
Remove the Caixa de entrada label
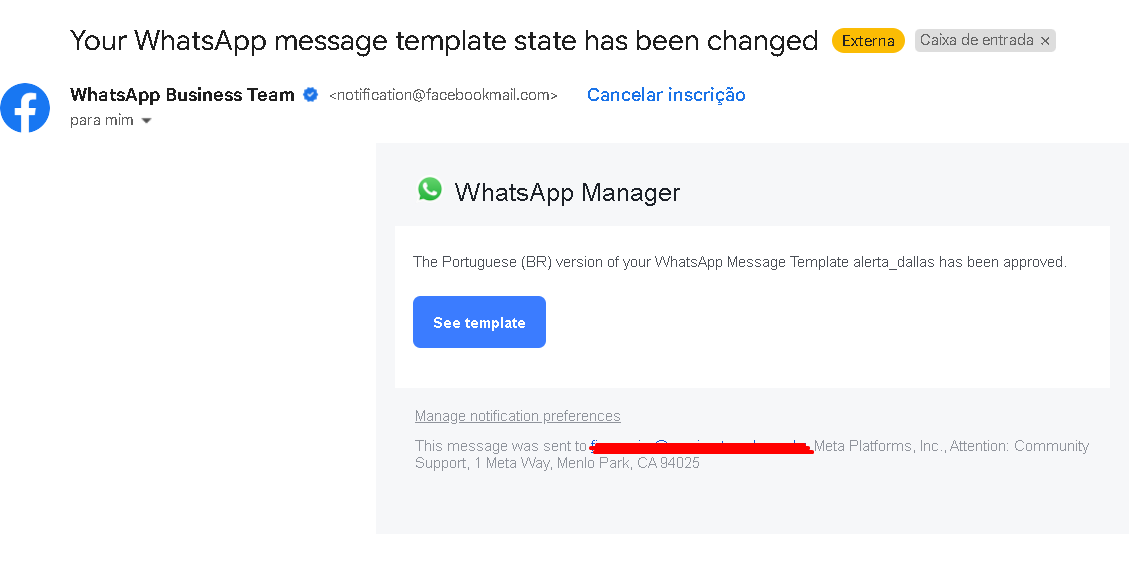point(1045,41)
